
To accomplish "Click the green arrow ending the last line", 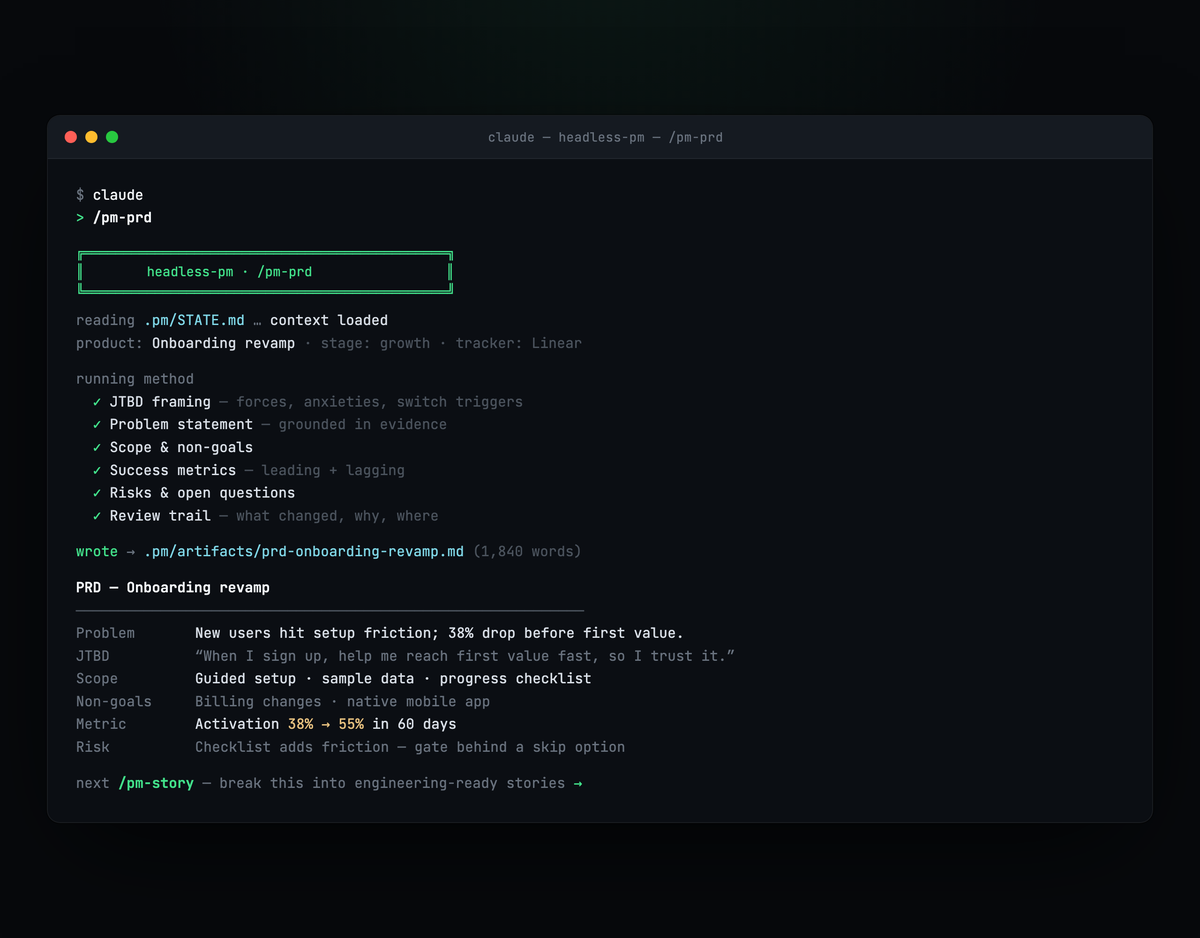I will pos(577,783).
